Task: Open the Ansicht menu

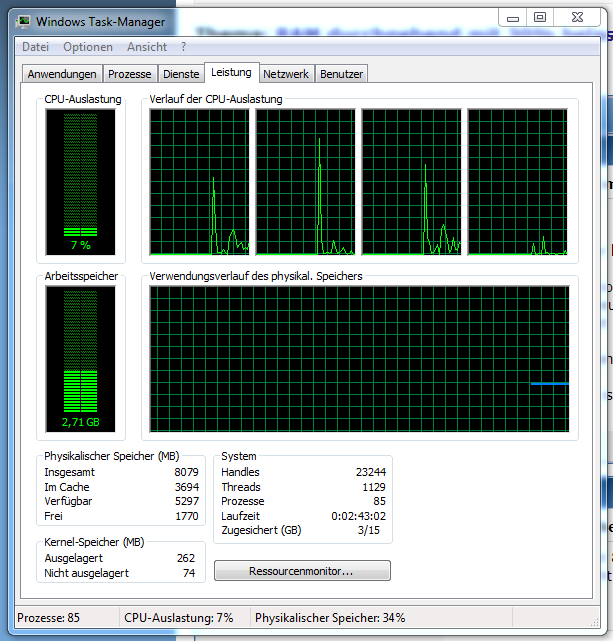Action: 147,47
